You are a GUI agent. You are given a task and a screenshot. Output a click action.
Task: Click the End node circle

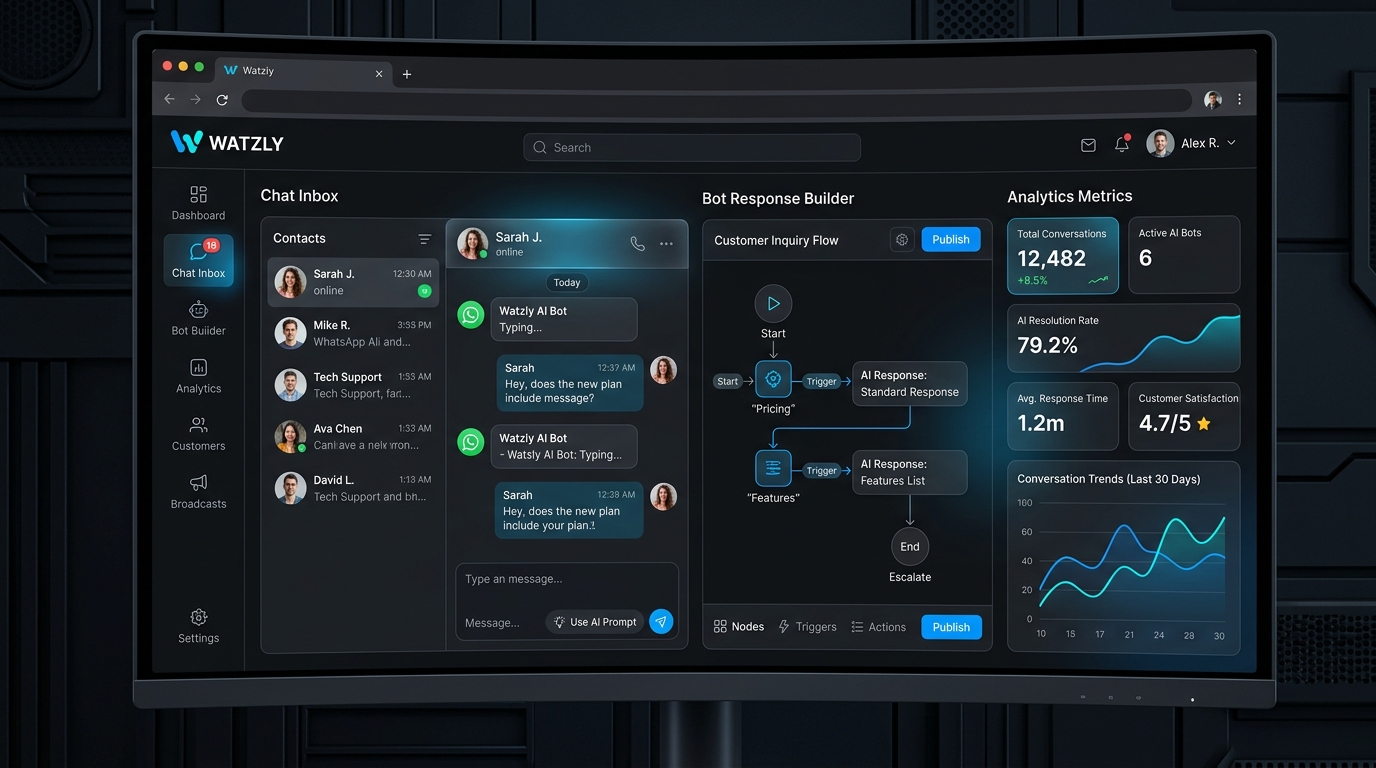click(910, 546)
